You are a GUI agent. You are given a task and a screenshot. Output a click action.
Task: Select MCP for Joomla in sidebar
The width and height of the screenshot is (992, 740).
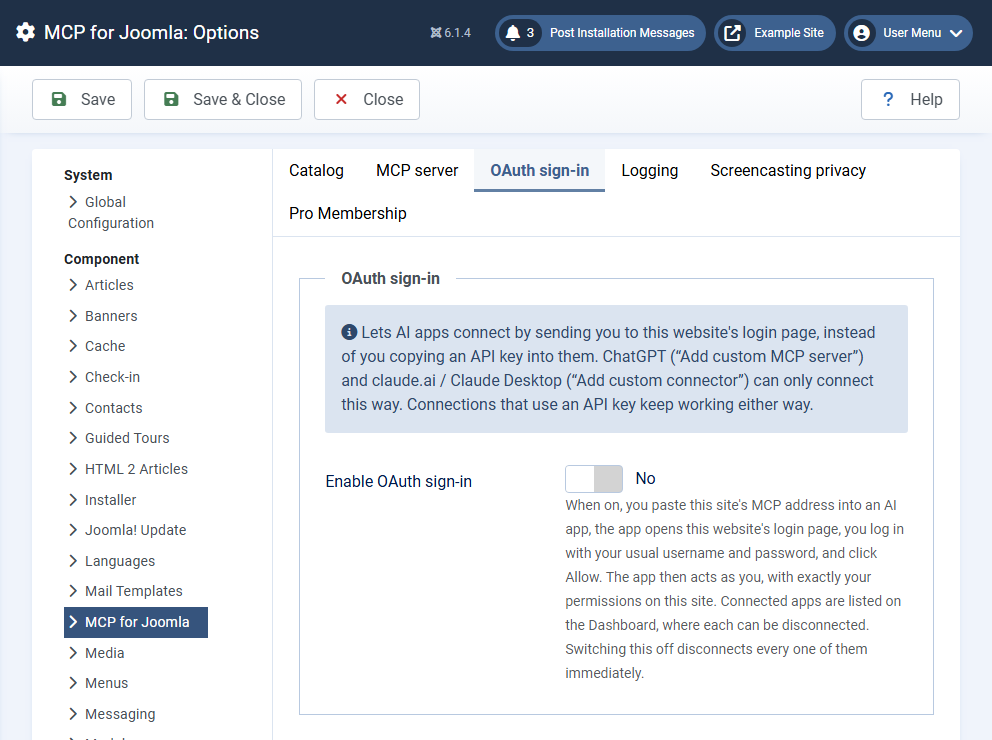pyautogui.click(x=136, y=622)
